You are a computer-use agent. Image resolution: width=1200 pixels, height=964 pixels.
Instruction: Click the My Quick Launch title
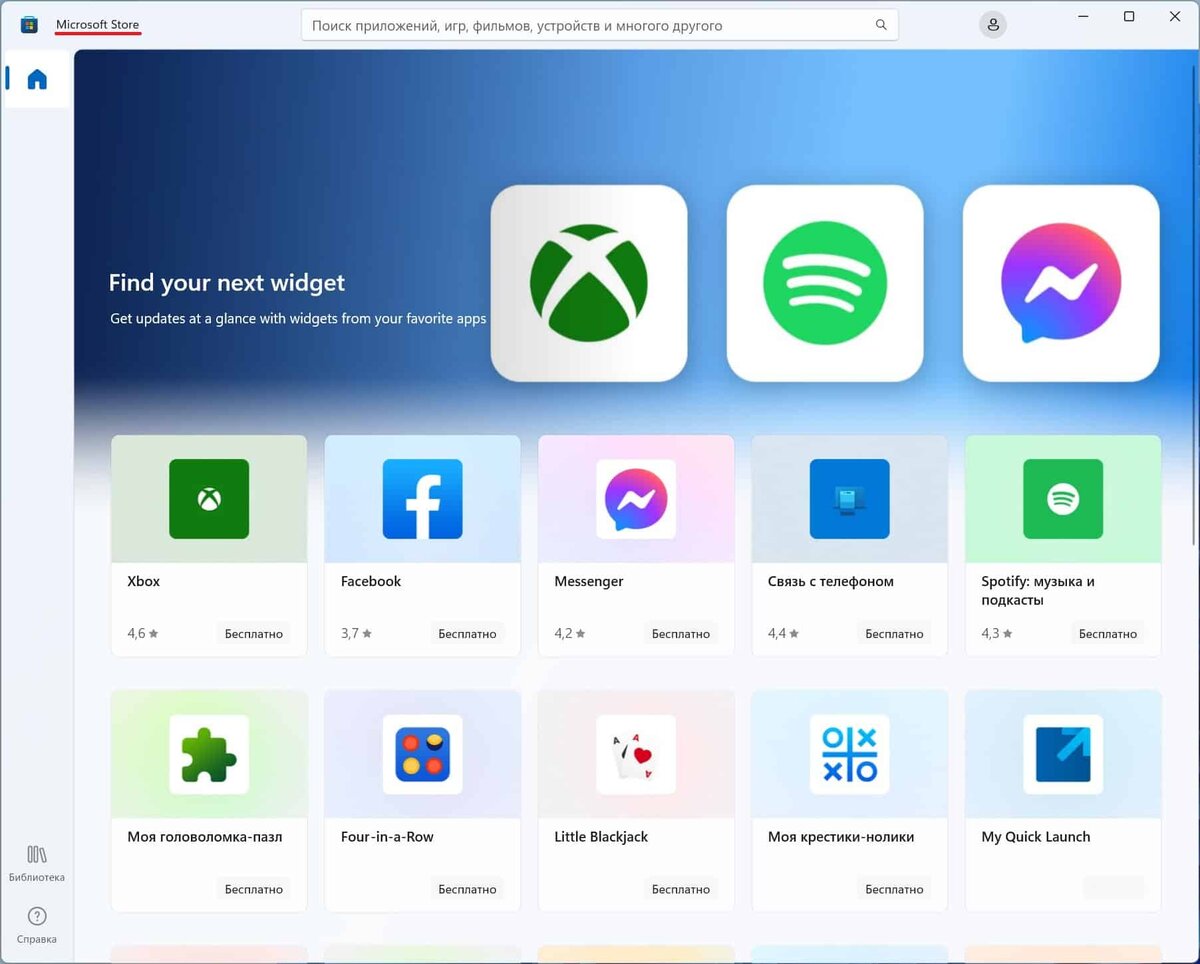coord(1036,837)
